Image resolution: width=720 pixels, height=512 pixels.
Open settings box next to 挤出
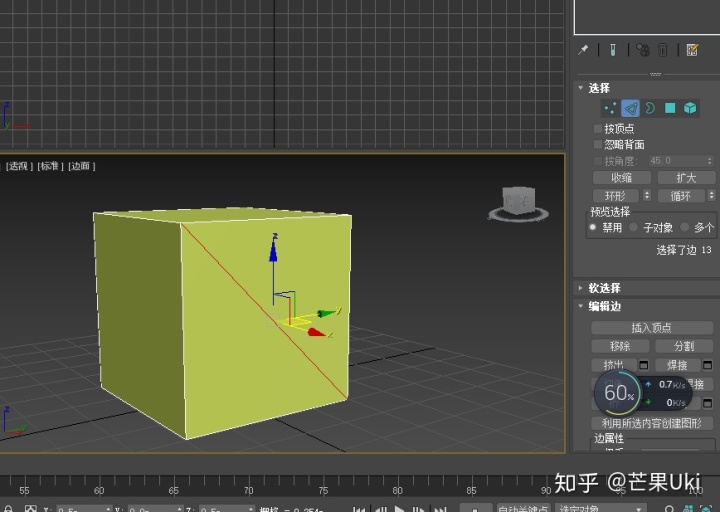(x=644, y=365)
